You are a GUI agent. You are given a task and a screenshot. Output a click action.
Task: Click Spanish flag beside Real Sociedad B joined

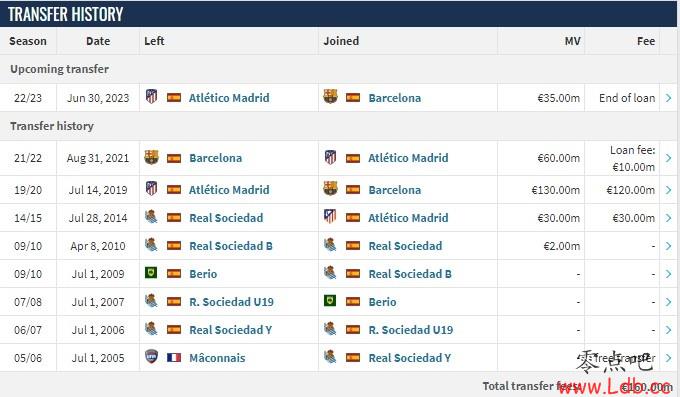[353, 273]
